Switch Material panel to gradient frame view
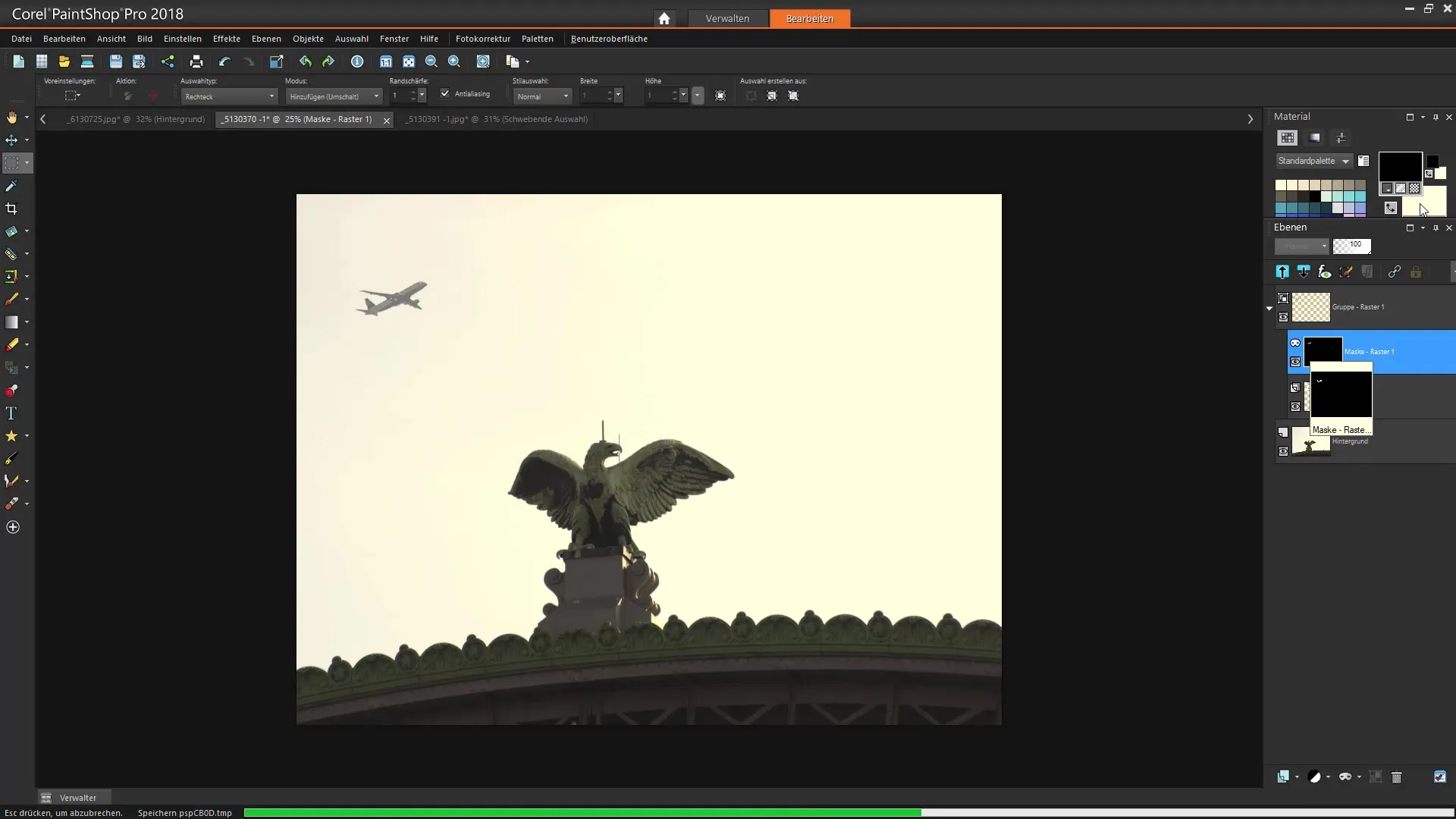 [1315, 138]
